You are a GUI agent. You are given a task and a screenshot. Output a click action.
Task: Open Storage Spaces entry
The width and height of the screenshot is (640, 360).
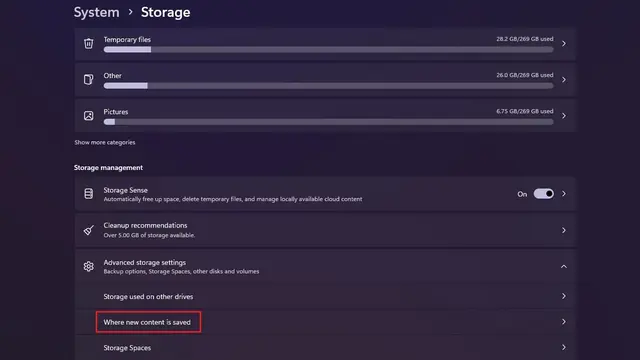[325, 348]
